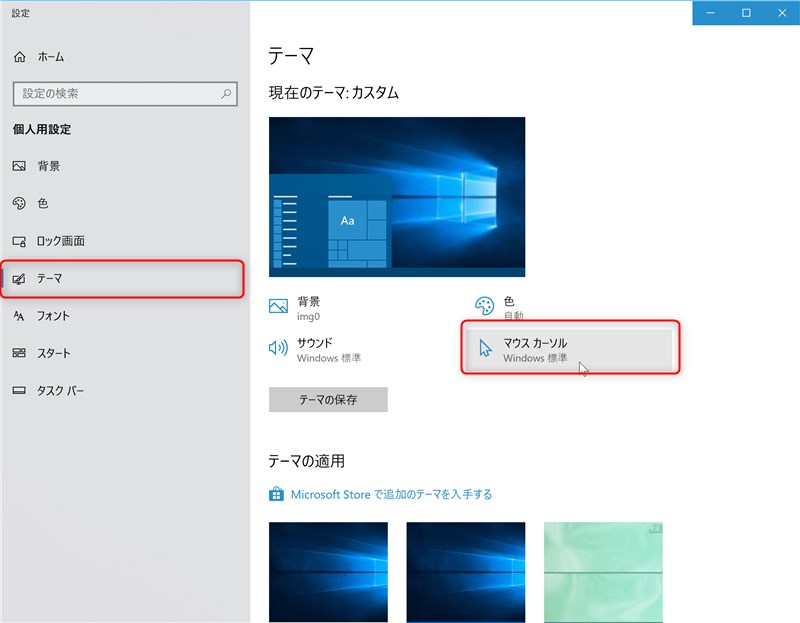Click the current theme preview image
The height and width of the screenshot is (623, 800).
coord(397,197)
